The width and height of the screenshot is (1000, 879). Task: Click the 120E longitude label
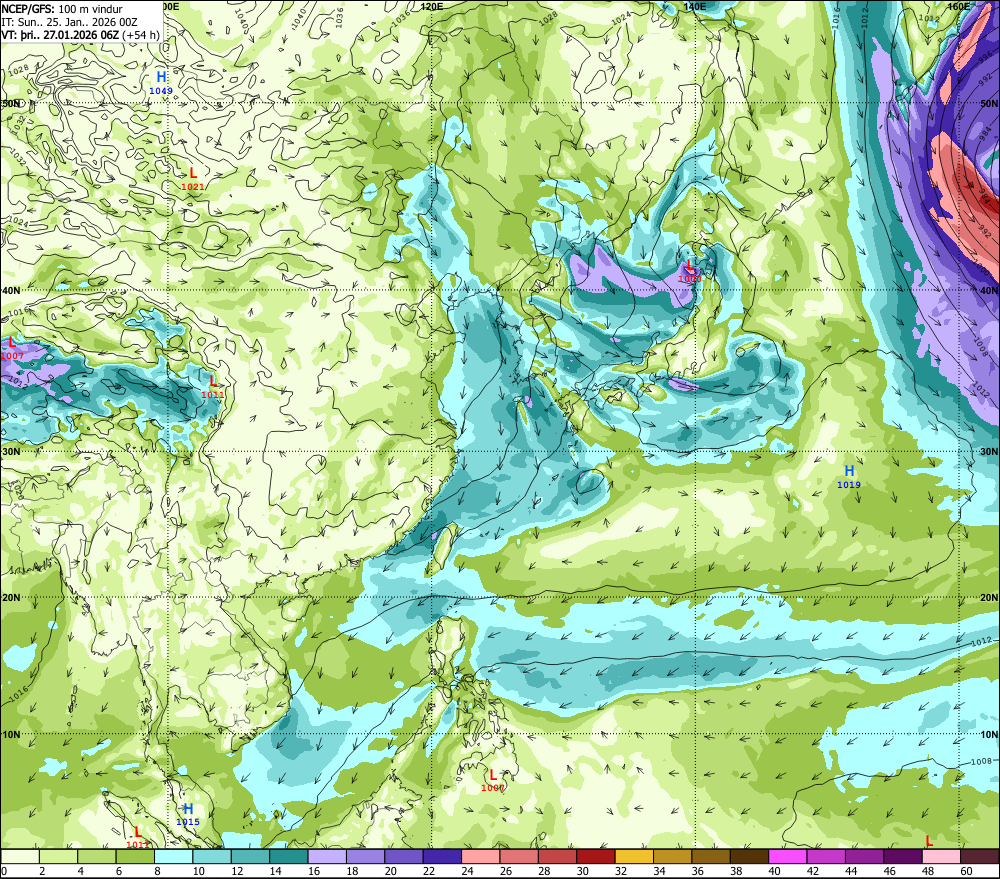432,6
